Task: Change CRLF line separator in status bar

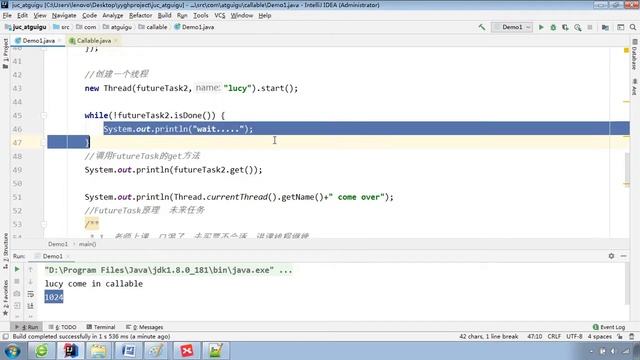Action: 554,336
